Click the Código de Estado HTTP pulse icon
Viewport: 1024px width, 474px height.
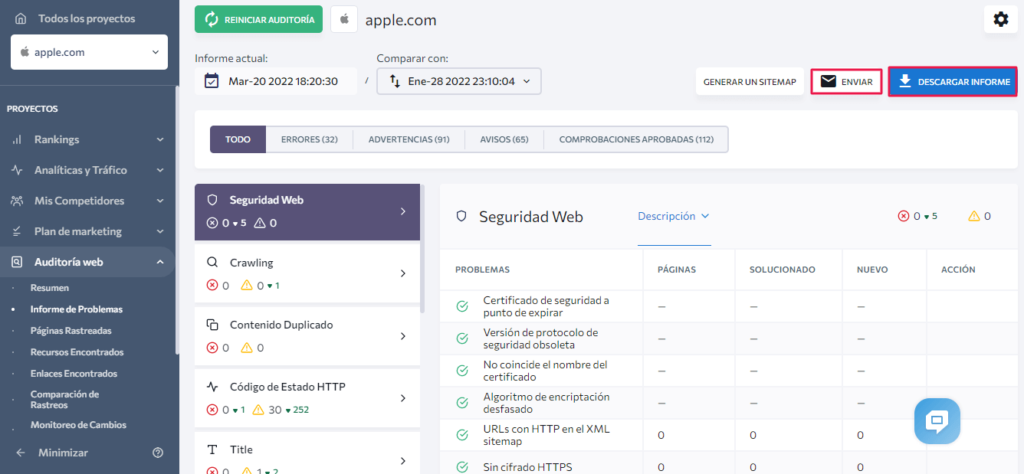click(x=212, y=387)
